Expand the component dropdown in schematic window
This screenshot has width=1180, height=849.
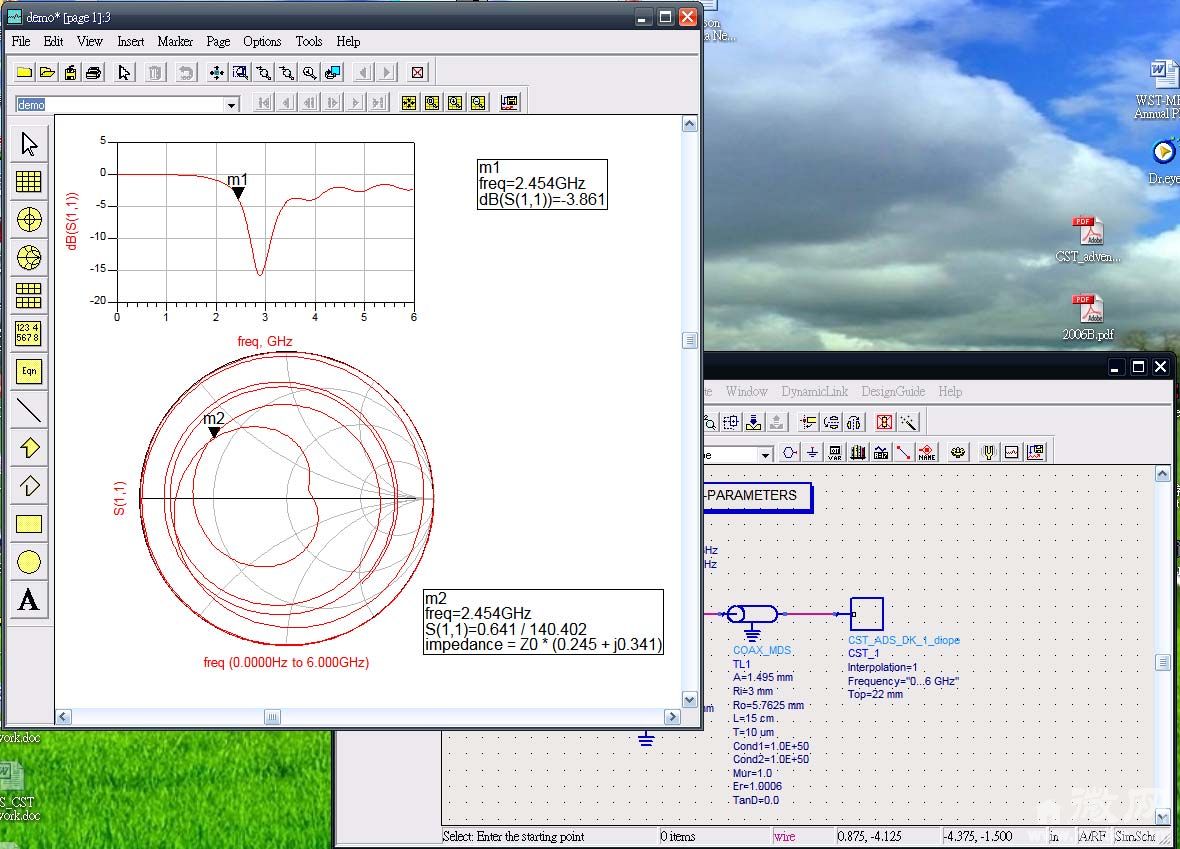click(765, 455)
